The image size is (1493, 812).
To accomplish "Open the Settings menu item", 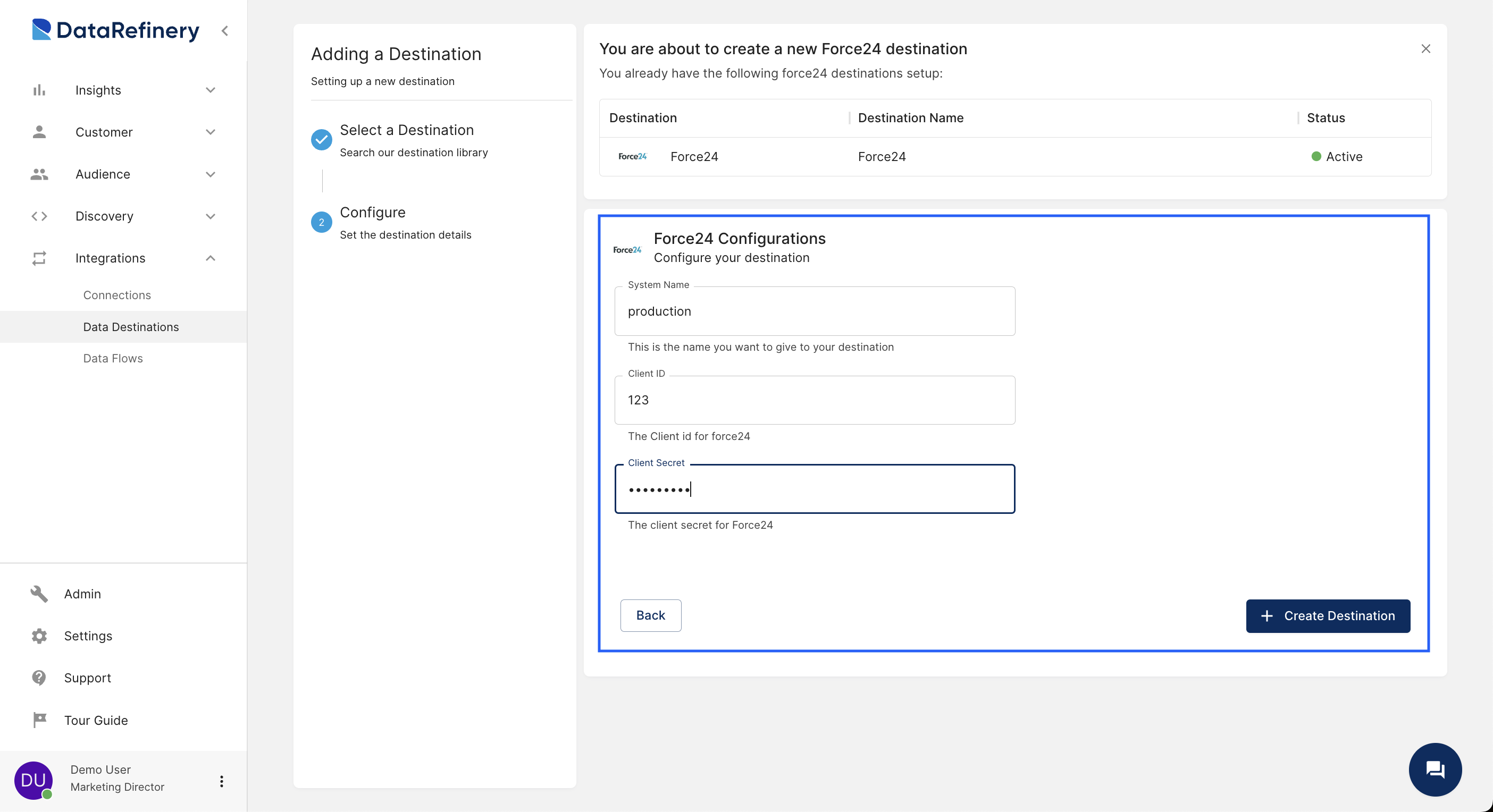I will [x=88, y=636].
